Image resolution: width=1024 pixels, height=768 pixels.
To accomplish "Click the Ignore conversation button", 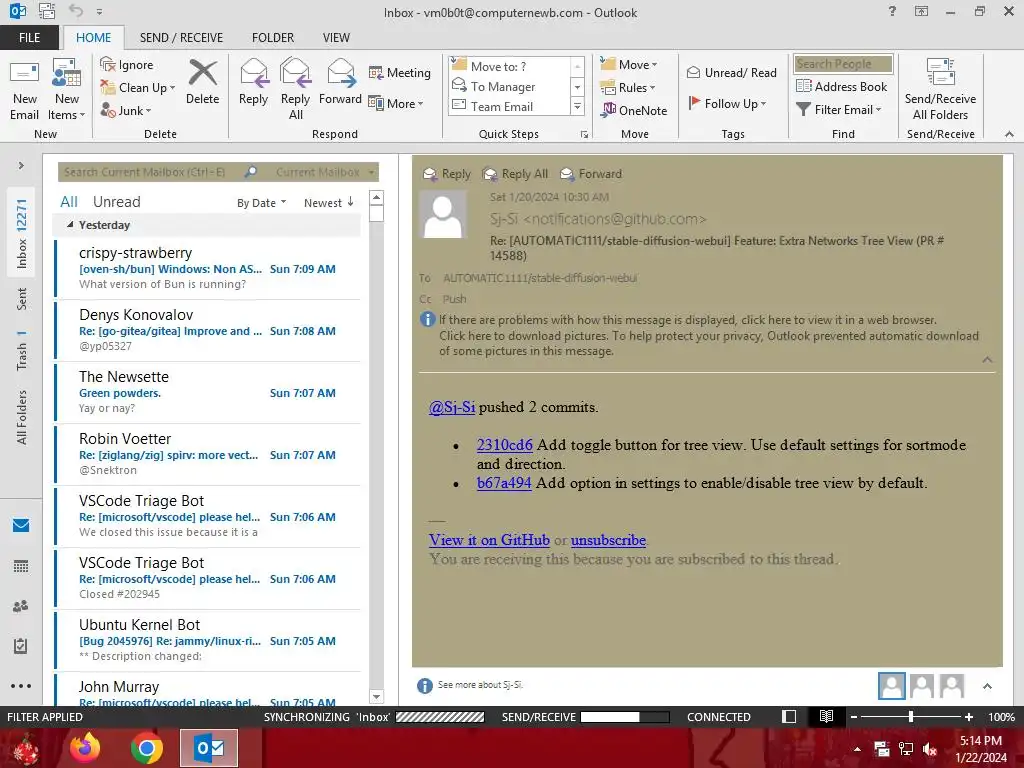I will [x=127, y=65].
